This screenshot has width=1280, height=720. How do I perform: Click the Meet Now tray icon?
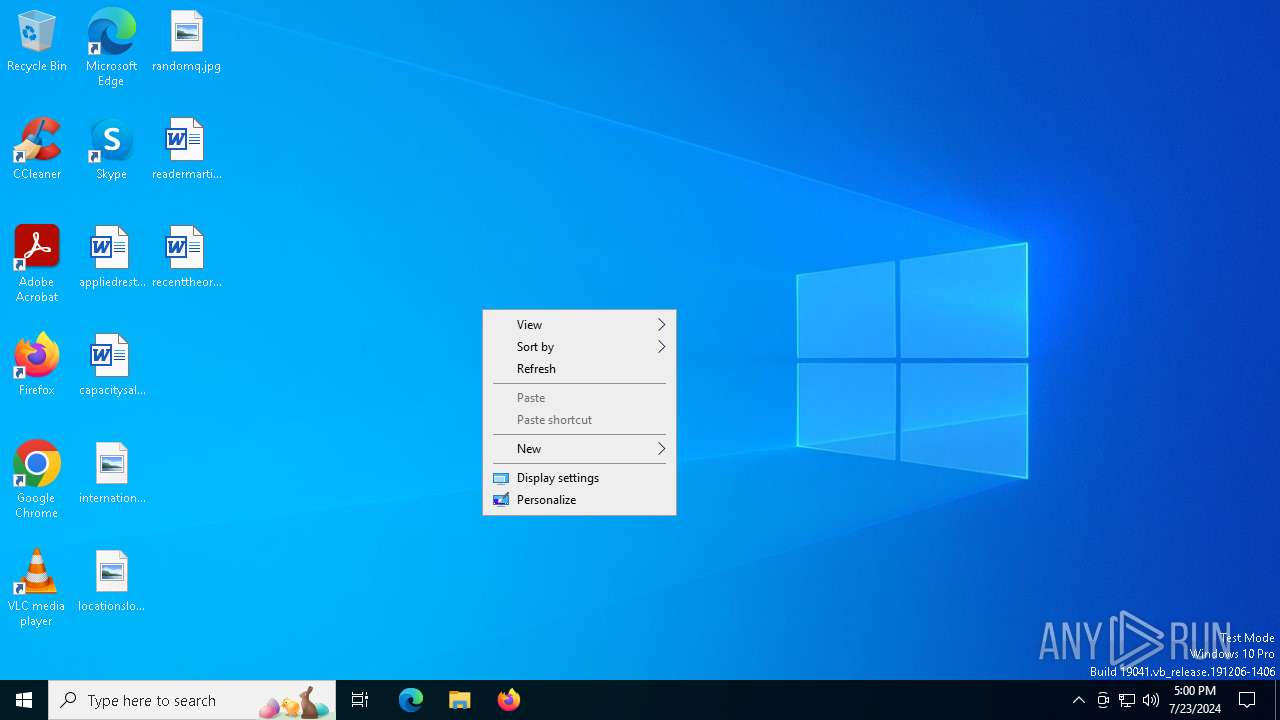[x=1103, y=700]
